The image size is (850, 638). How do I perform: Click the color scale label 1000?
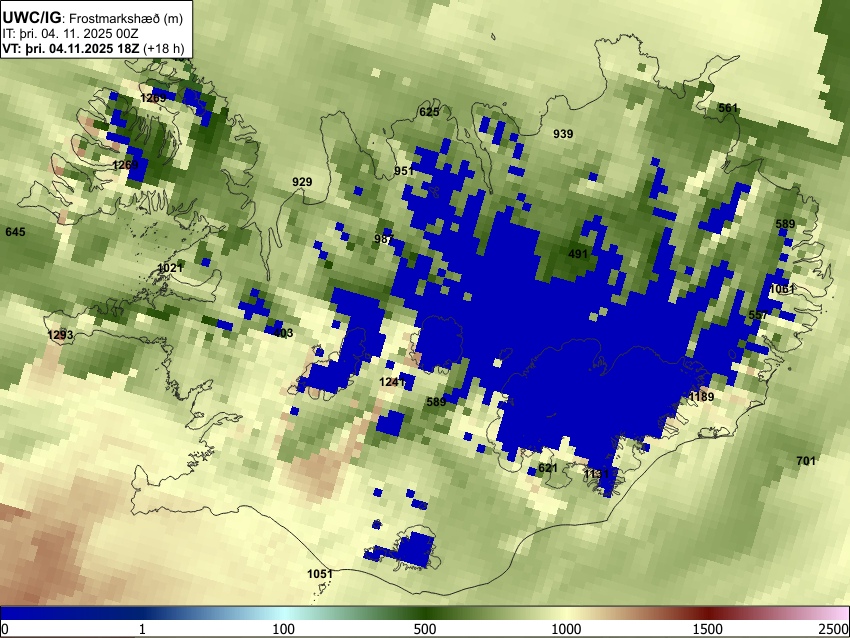pyautogui.click(x=566, y=629)
